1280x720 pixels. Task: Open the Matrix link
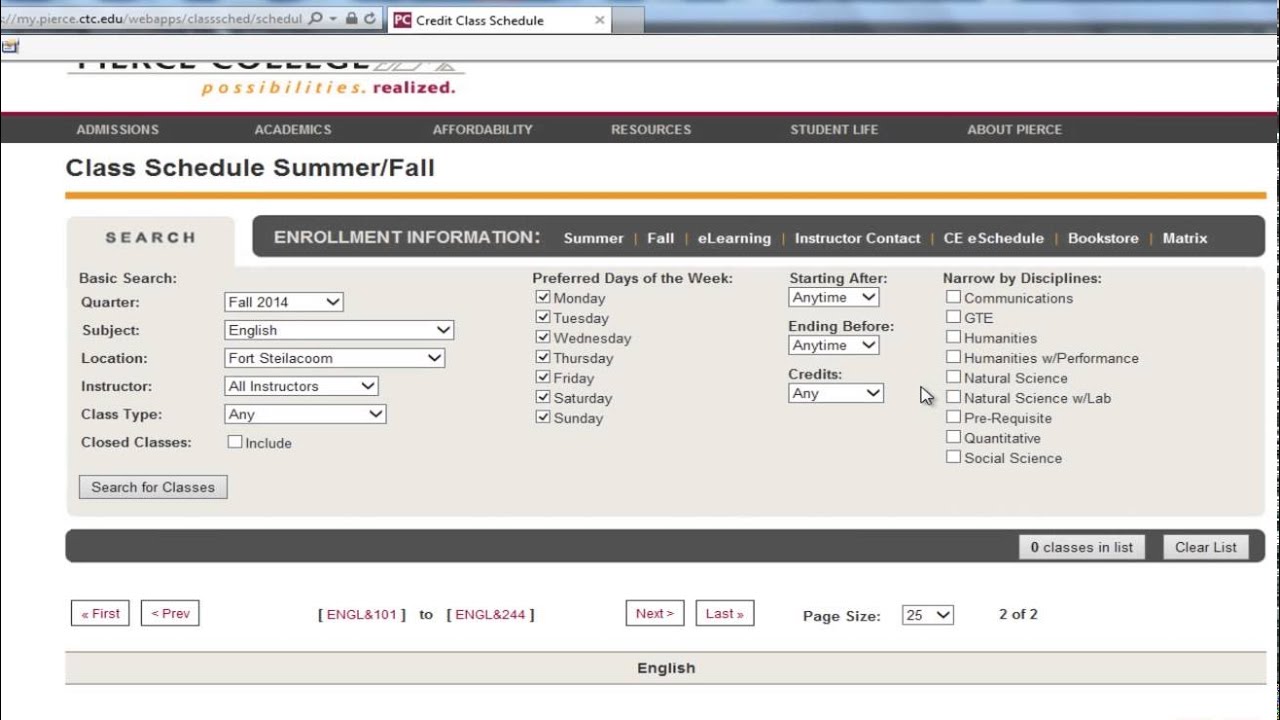tap(1185, 238)
